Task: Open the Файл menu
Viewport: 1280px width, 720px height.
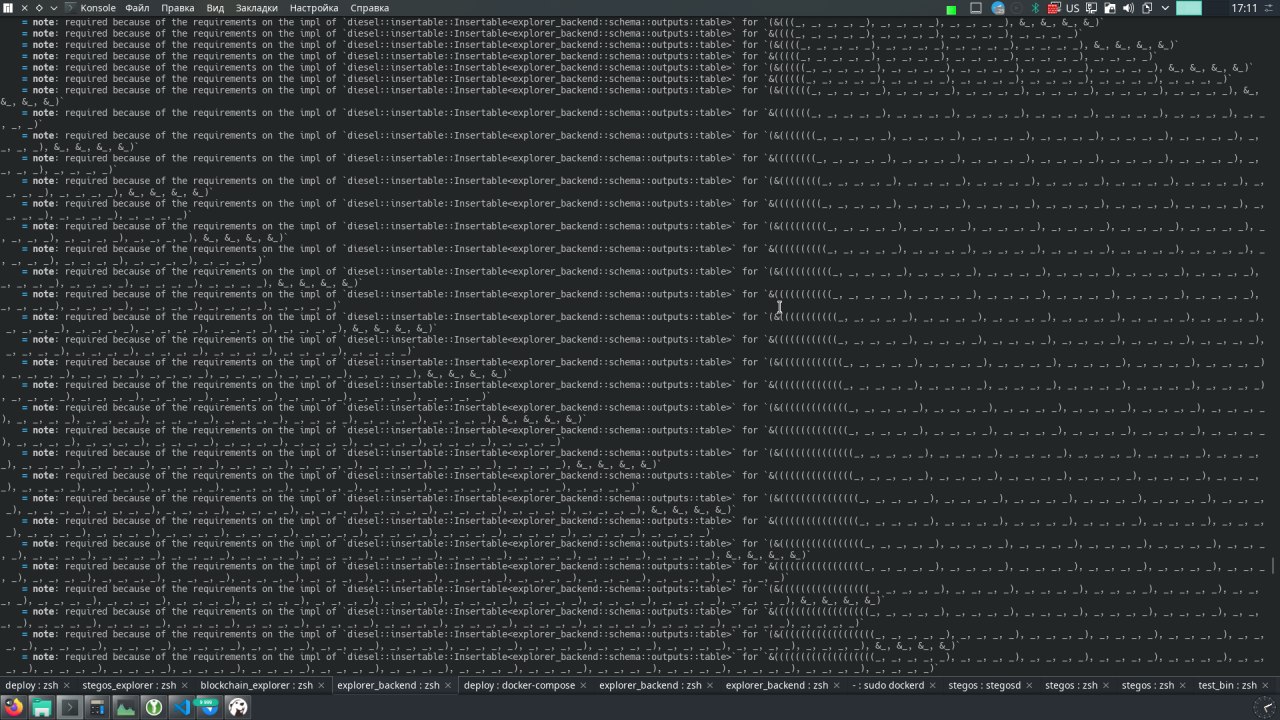Action: (x=137, y=8)
